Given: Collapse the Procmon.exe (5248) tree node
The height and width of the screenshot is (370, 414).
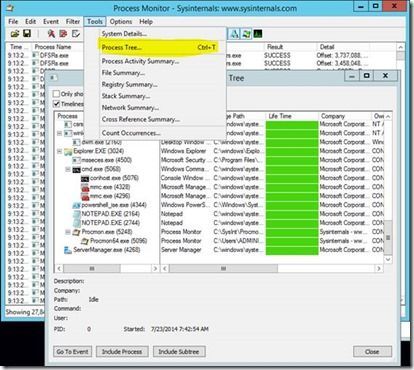Looking at the screenshot, I should coord(68,232).
